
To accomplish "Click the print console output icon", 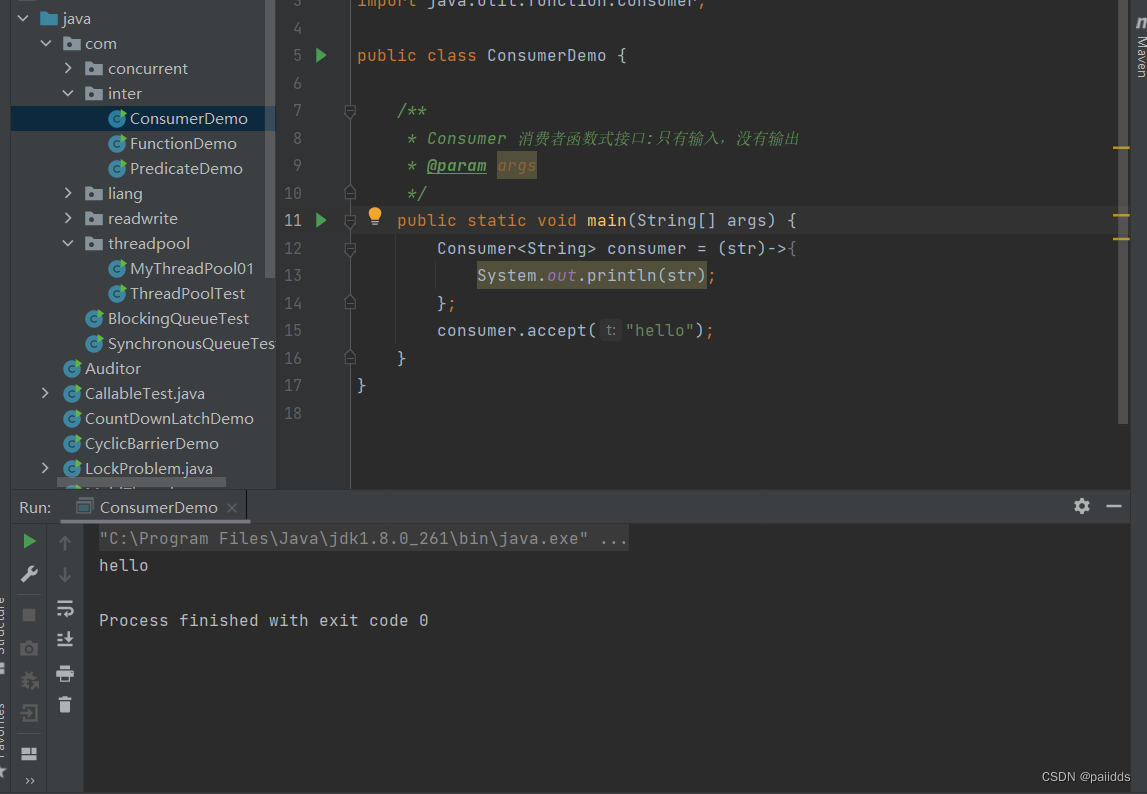I will tap(65, 672).
